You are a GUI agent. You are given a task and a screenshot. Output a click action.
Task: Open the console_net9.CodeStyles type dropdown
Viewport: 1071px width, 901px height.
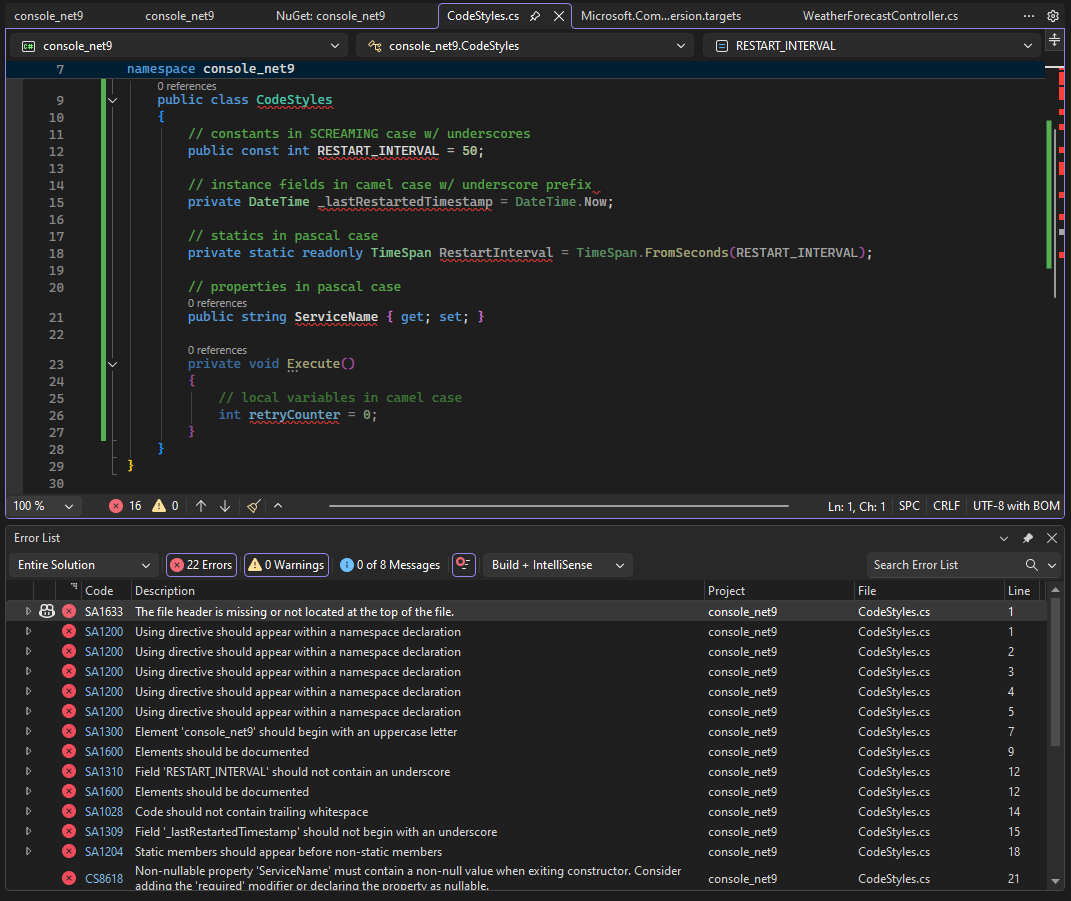click(526, 46)
